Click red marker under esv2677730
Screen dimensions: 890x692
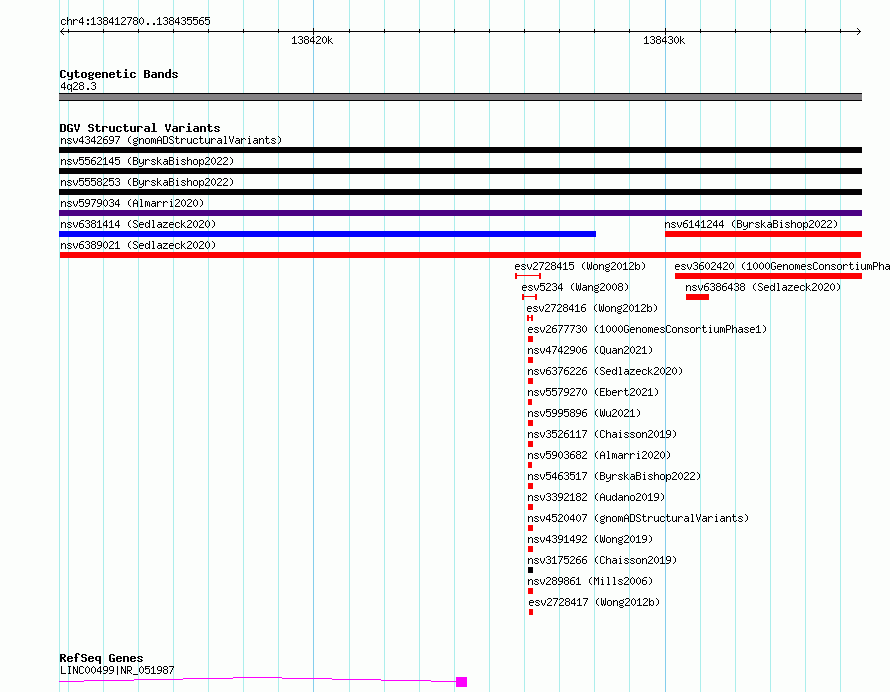tap(531, 339)
